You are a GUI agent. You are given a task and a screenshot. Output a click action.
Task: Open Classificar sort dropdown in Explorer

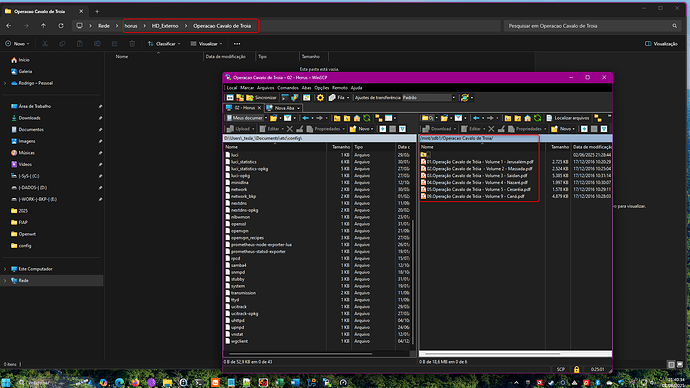pos(164,44)
